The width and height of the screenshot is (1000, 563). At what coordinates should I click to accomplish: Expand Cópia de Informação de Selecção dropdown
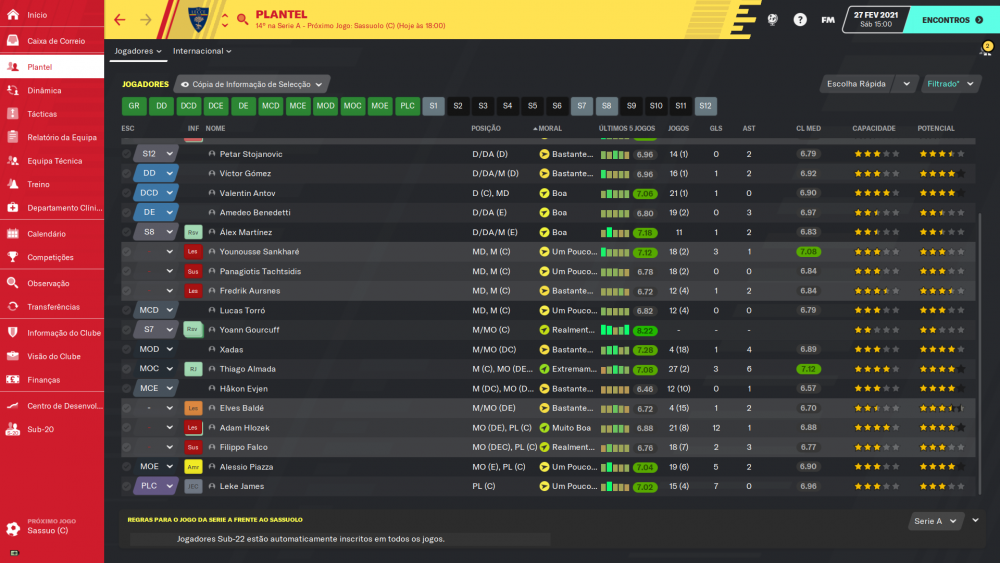click(251, 84)
